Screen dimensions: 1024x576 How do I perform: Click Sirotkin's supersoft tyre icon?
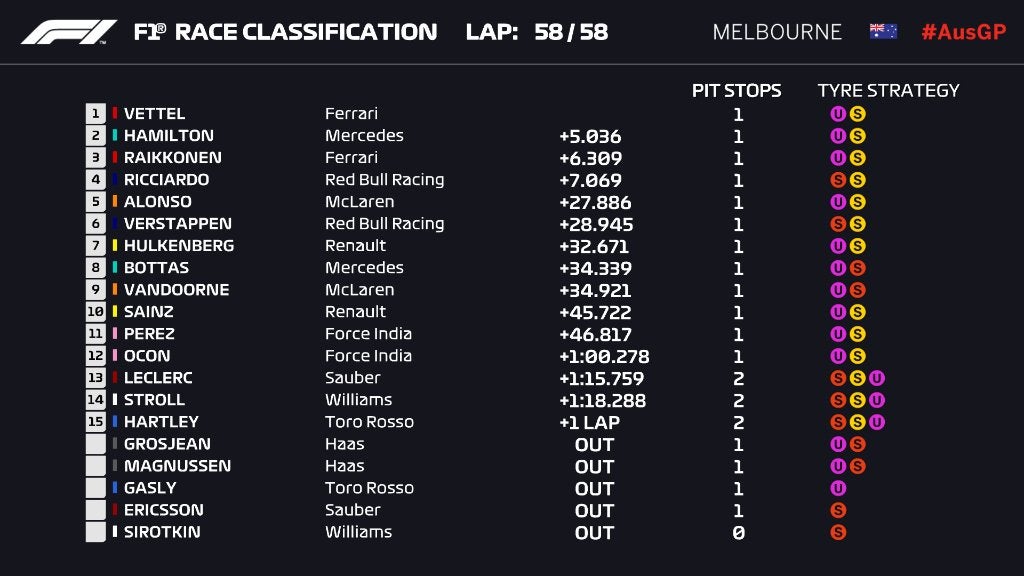838,532
